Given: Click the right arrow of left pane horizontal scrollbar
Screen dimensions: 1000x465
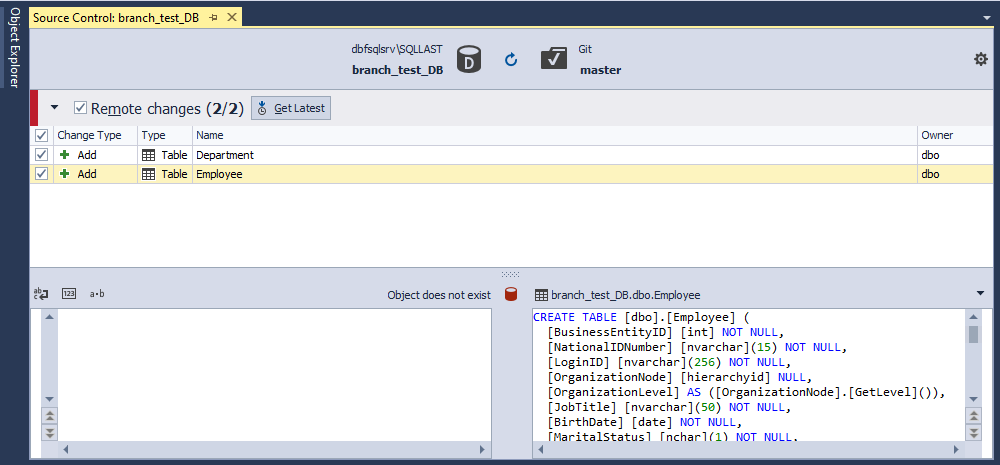Looking at the screenshot, I should (483, 450).
